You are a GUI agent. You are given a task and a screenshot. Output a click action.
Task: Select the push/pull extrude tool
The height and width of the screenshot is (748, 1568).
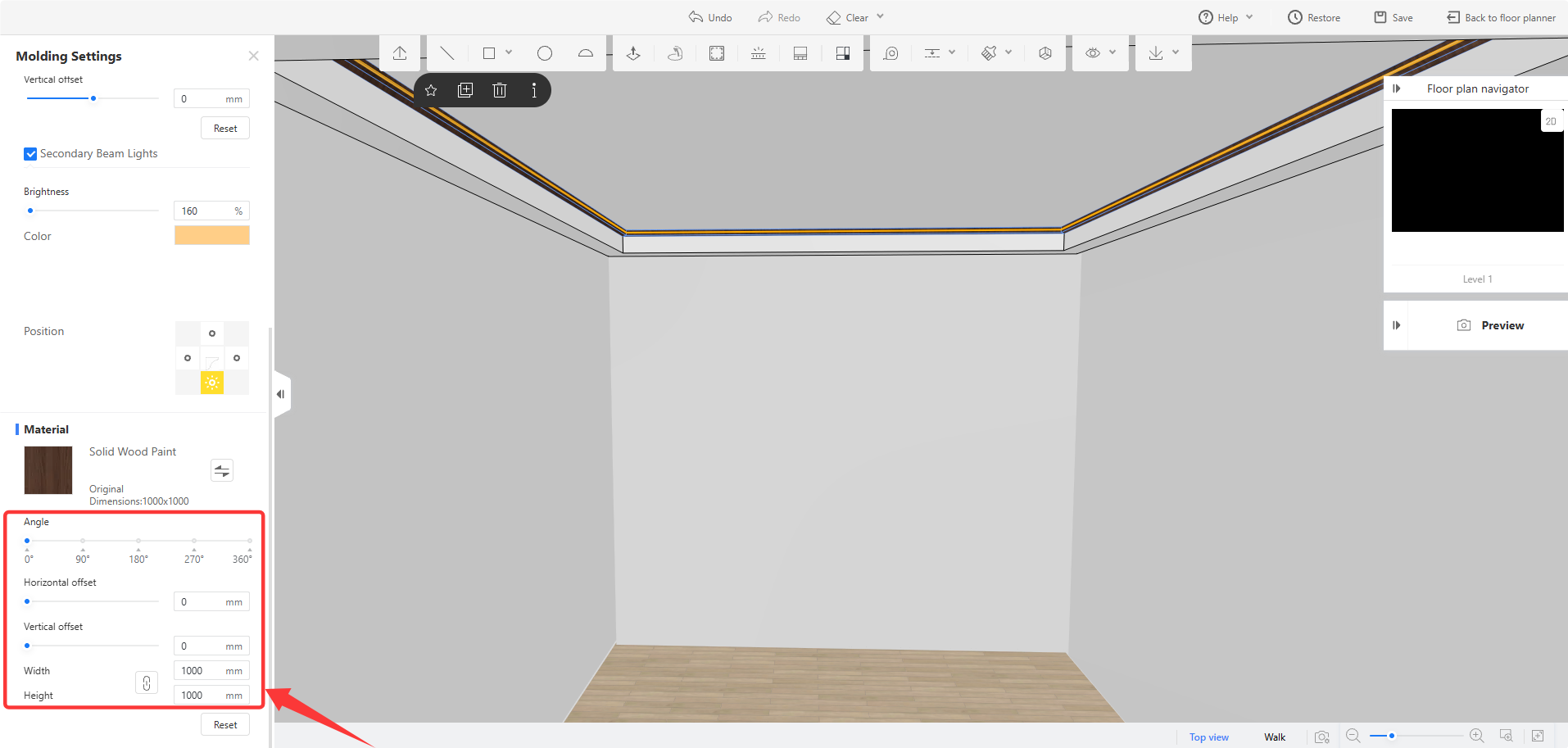pyautogui.click(x=633, y=53)
